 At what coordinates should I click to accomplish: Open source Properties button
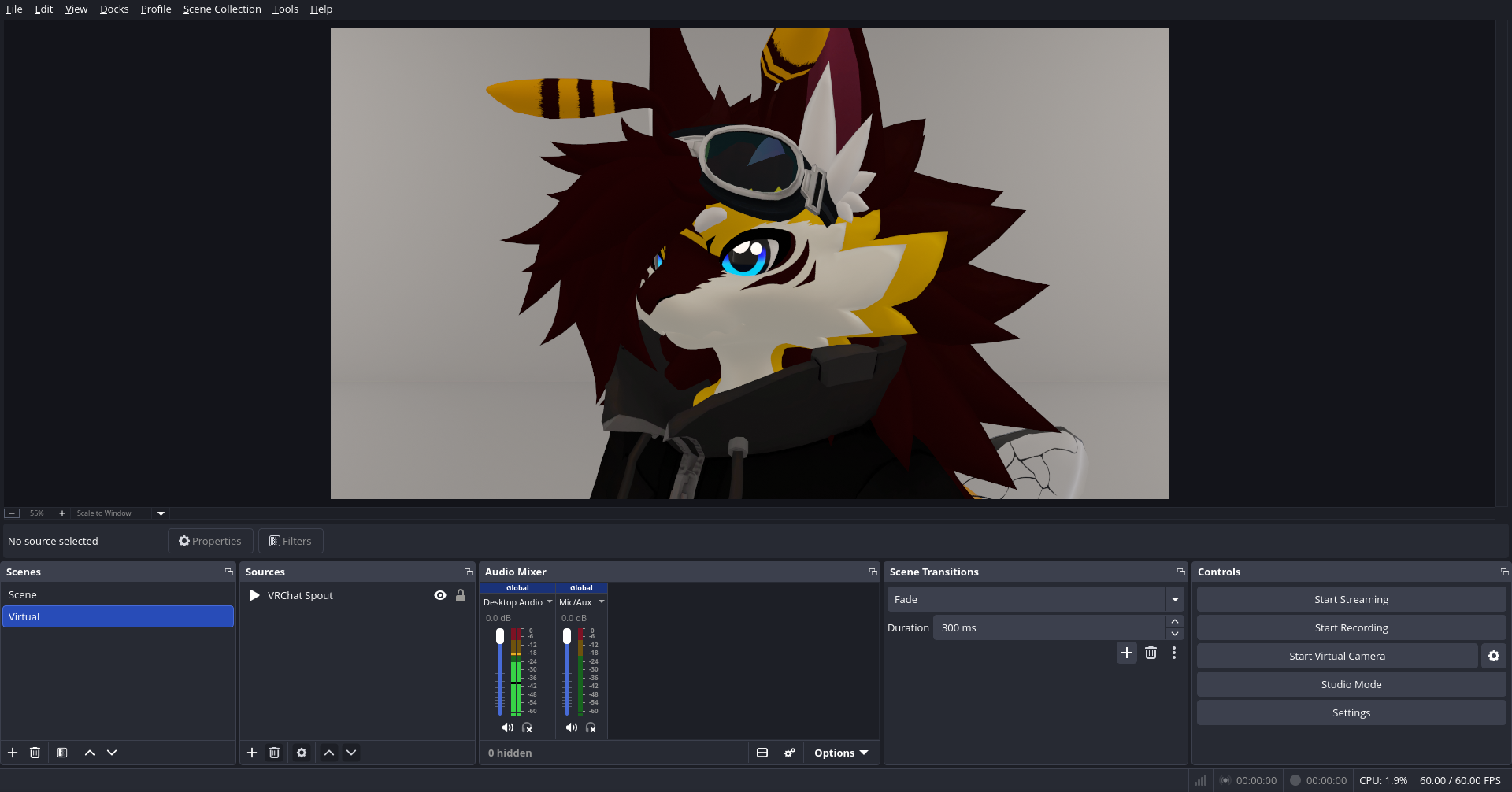pyautogui.click(x=210, y=541)
